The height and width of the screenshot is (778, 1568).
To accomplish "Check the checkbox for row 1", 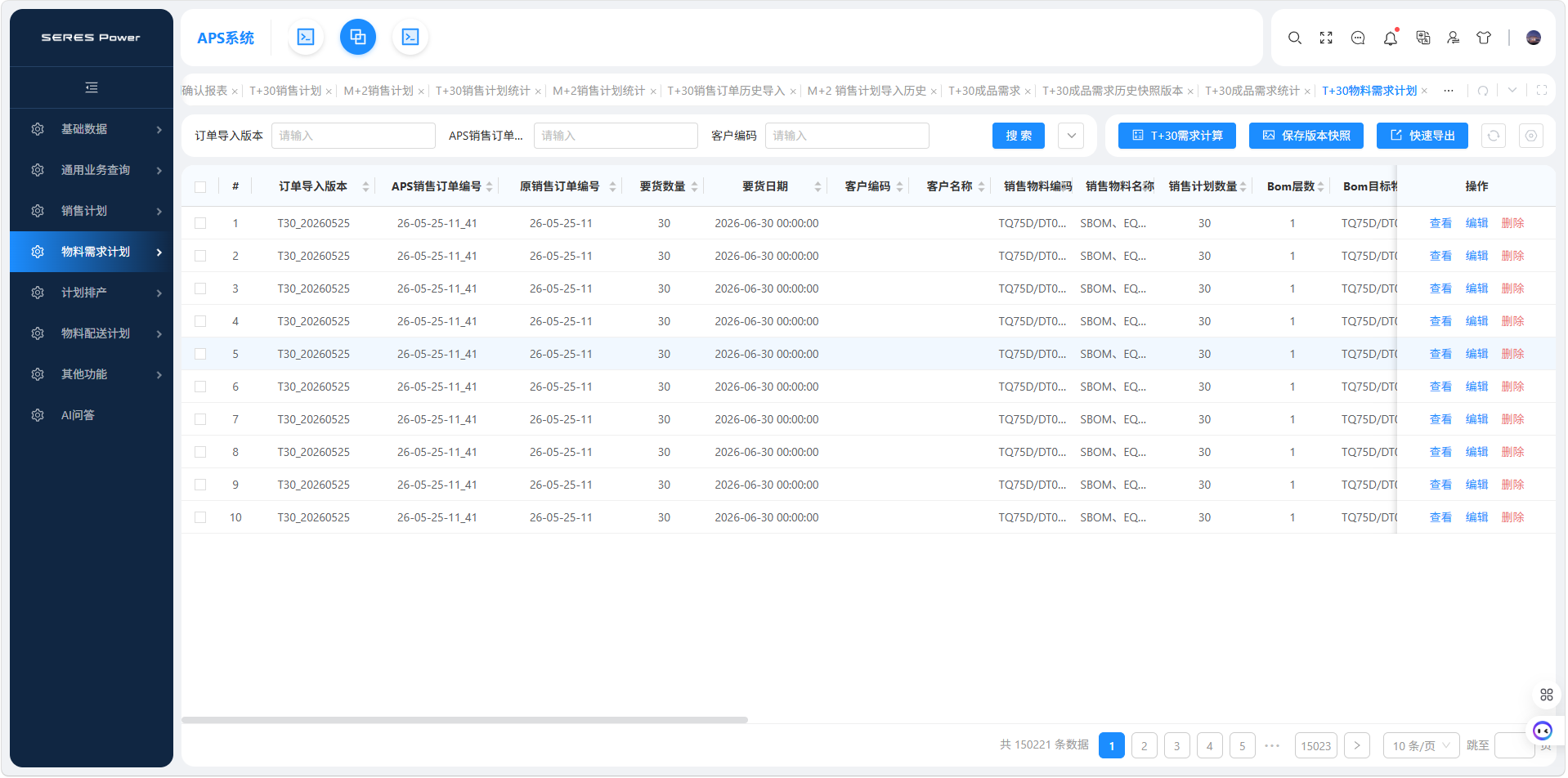I will click(200, 223).
